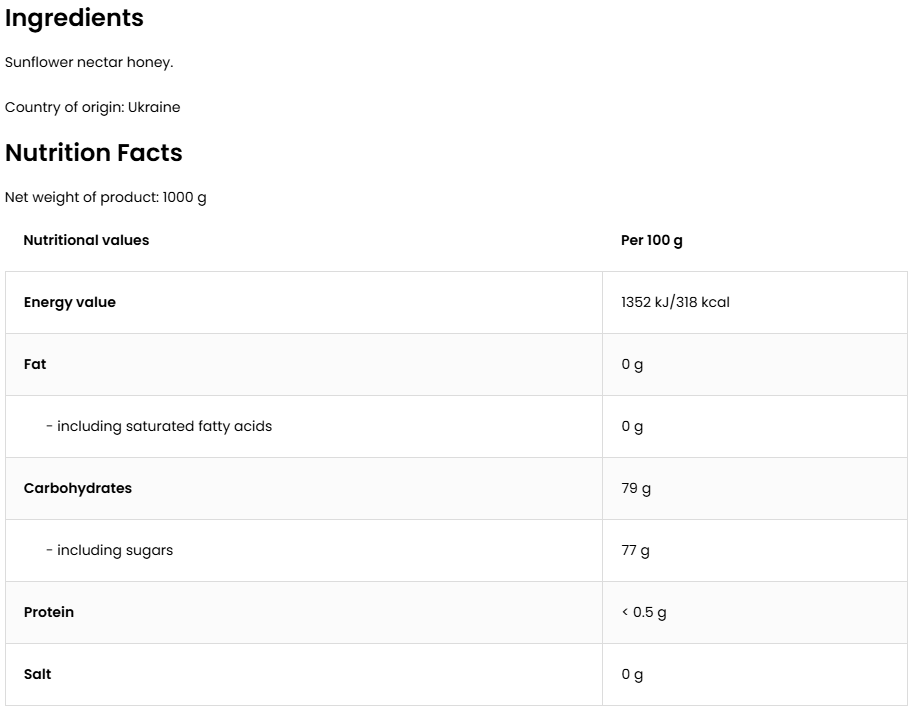Click the 0 g value in Salt row
The height and width of the screenshot is (714, 915).
click(x=632, y=674)
